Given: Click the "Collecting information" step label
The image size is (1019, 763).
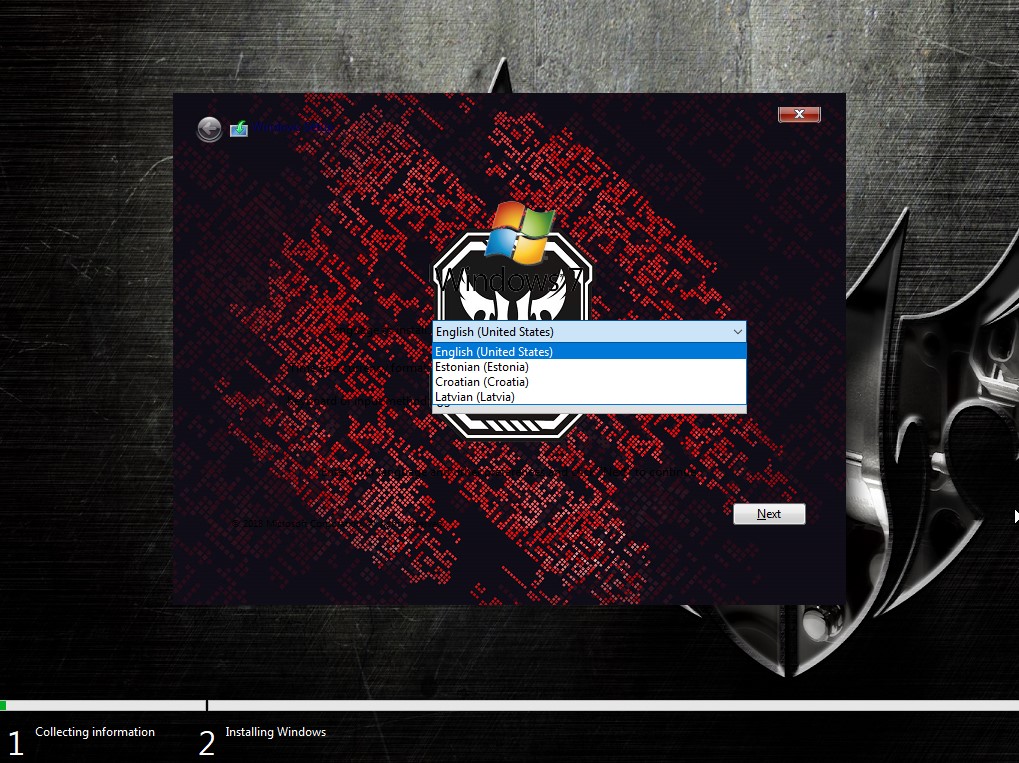Looking at the screenshot, I should coord(95,732).
